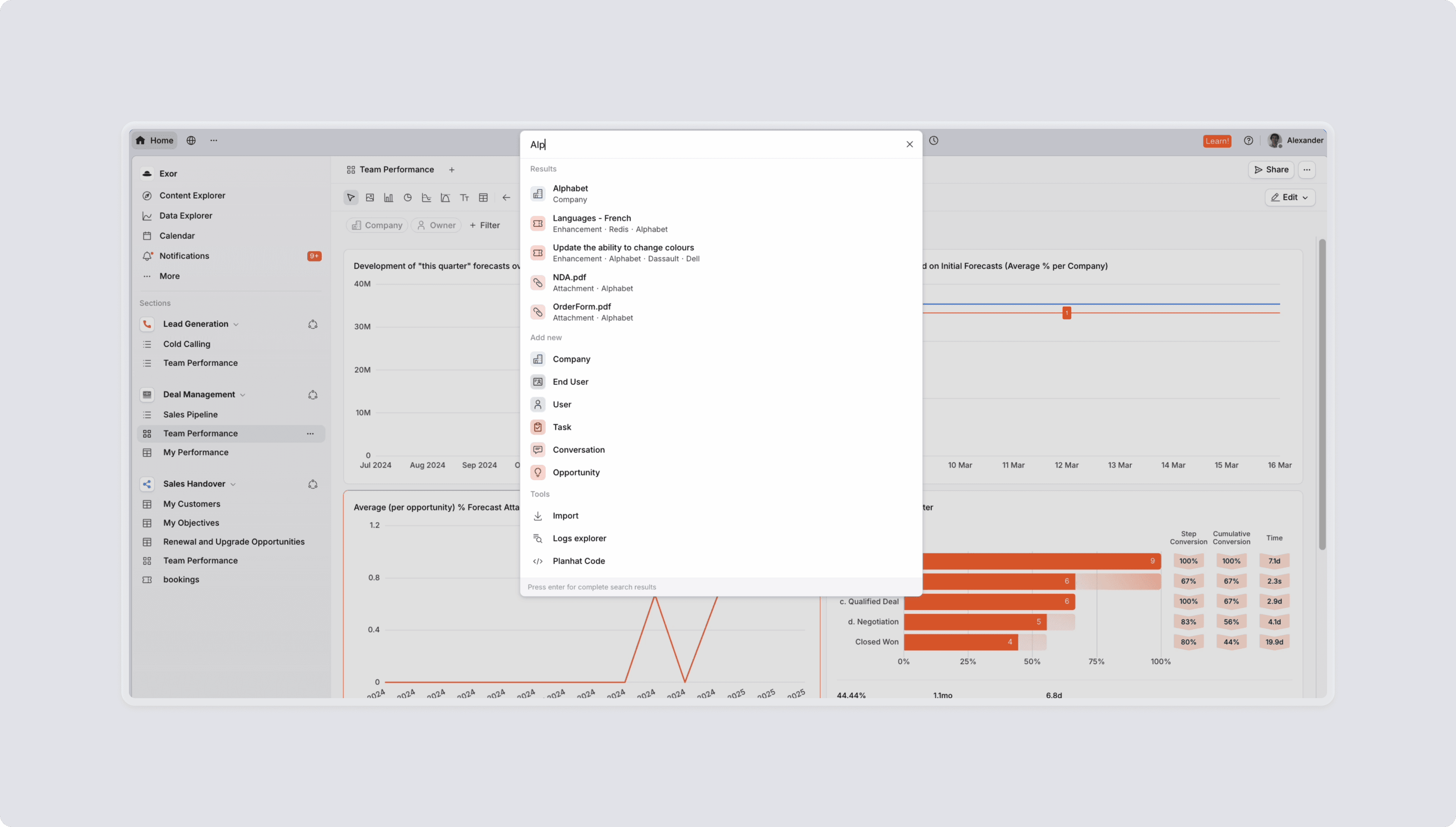Select the text widget tool icon

pyautogui.click(x=464, y=198)
